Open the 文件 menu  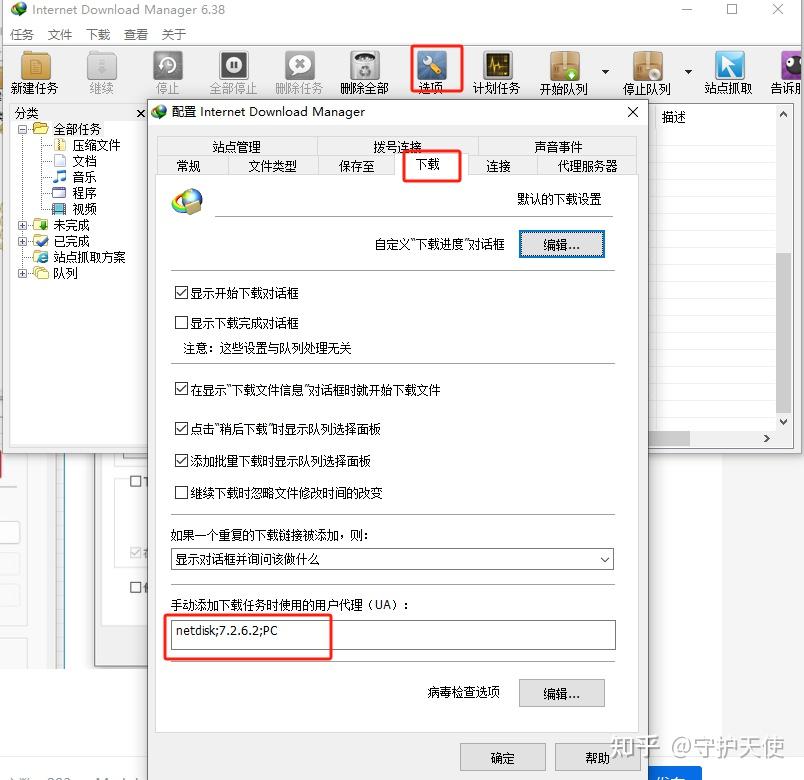59,34
